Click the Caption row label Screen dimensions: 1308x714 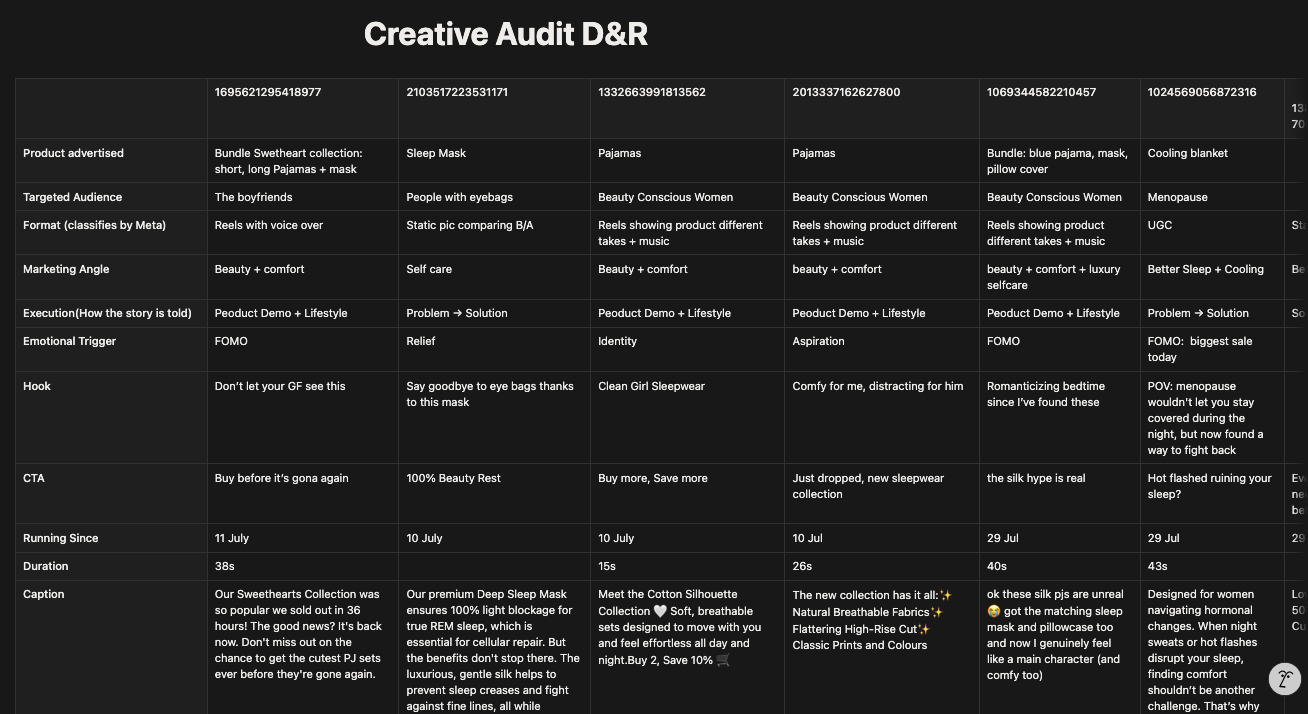click(43, 594)
